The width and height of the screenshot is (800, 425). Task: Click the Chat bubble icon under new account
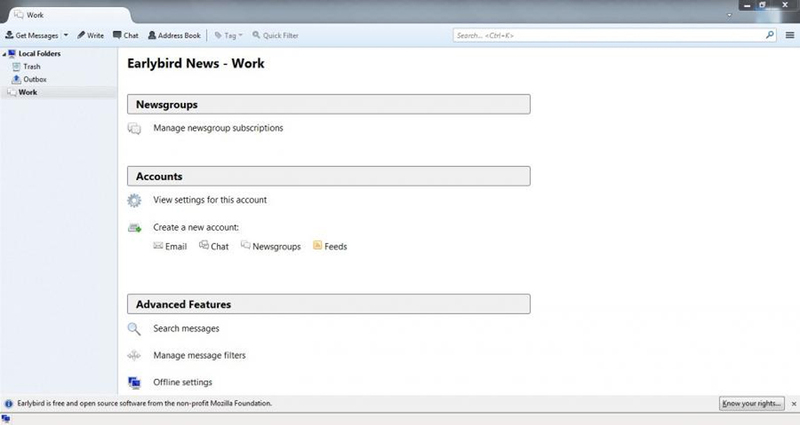pos(204,245)
